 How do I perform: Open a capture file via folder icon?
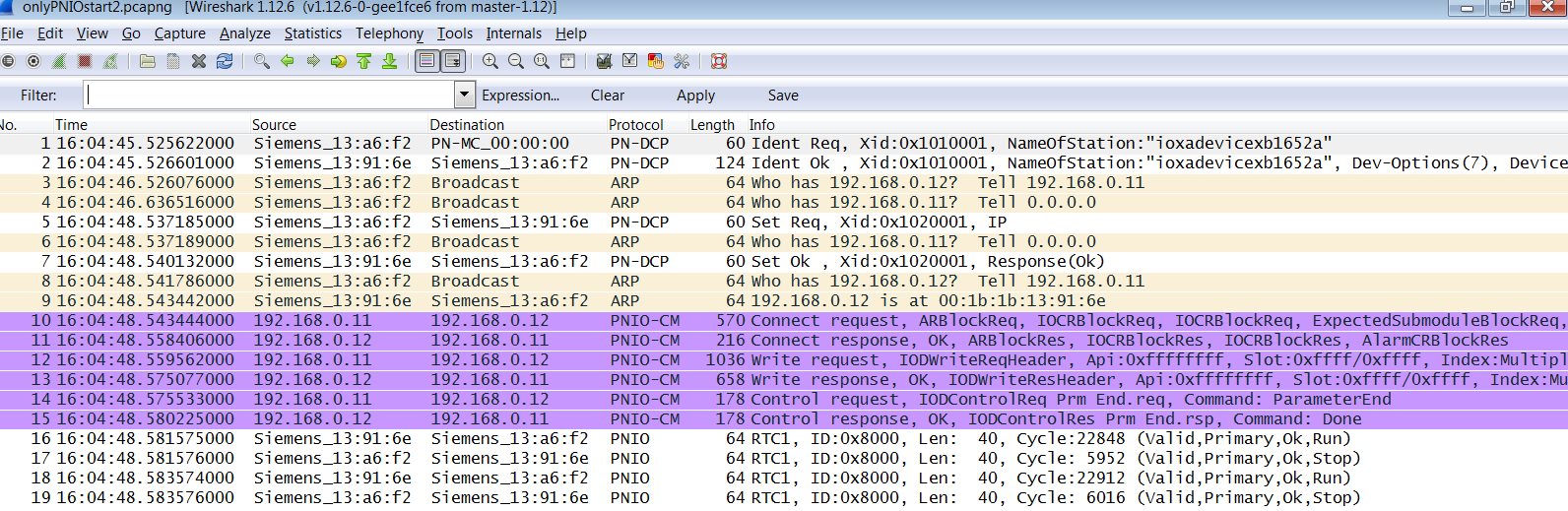148,61
